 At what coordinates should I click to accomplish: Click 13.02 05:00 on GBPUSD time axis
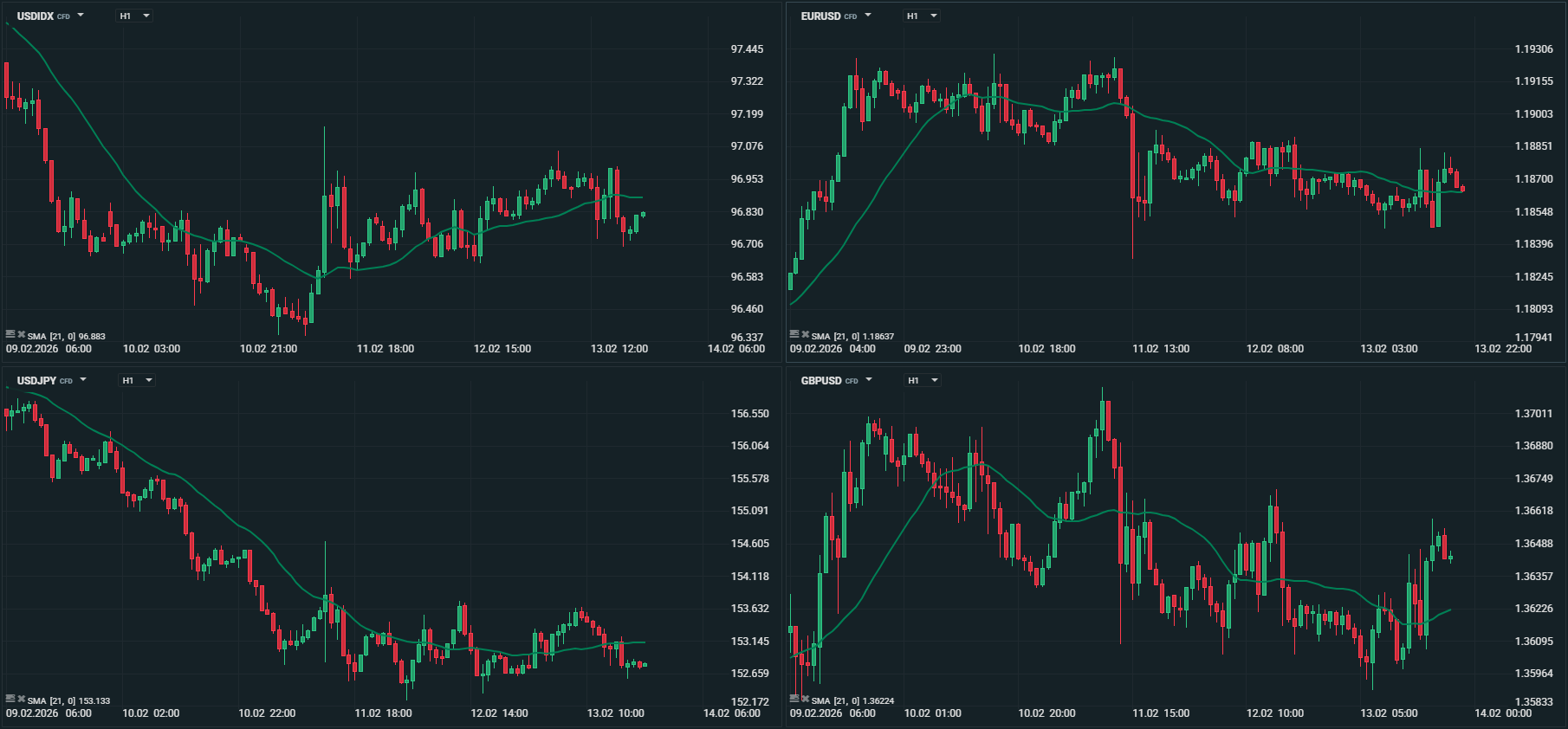pos(1389,713)
